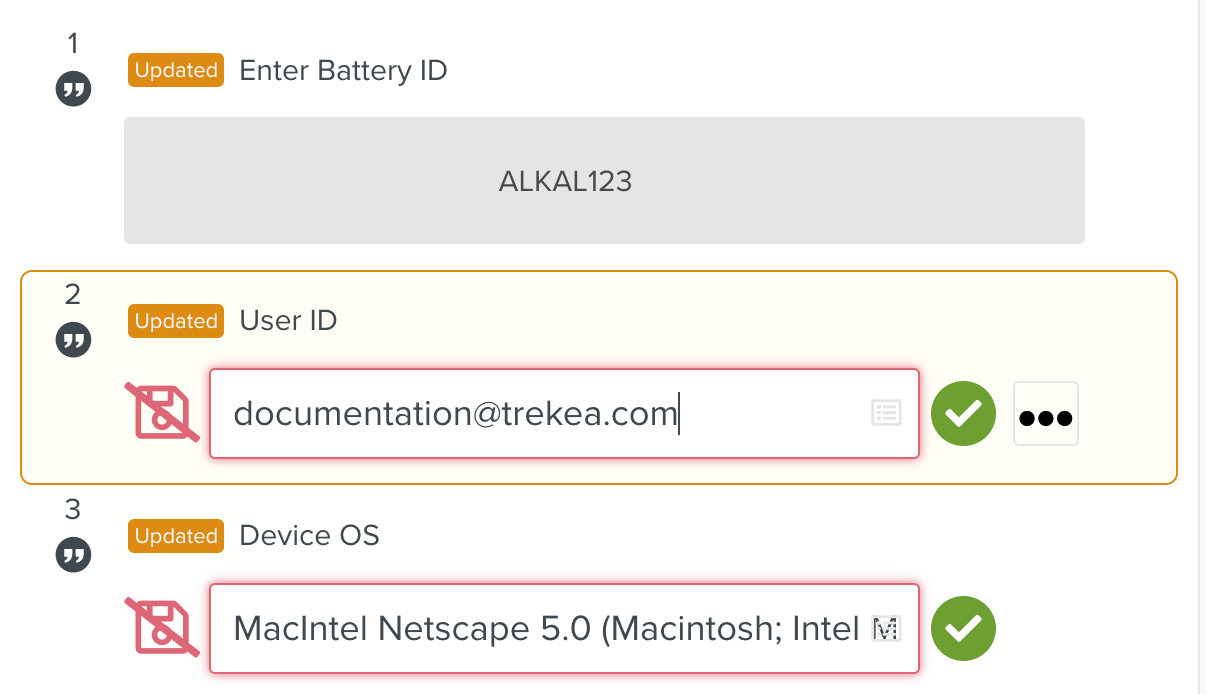
Task: Click comment quote icon for step 1
Action: 73,89
